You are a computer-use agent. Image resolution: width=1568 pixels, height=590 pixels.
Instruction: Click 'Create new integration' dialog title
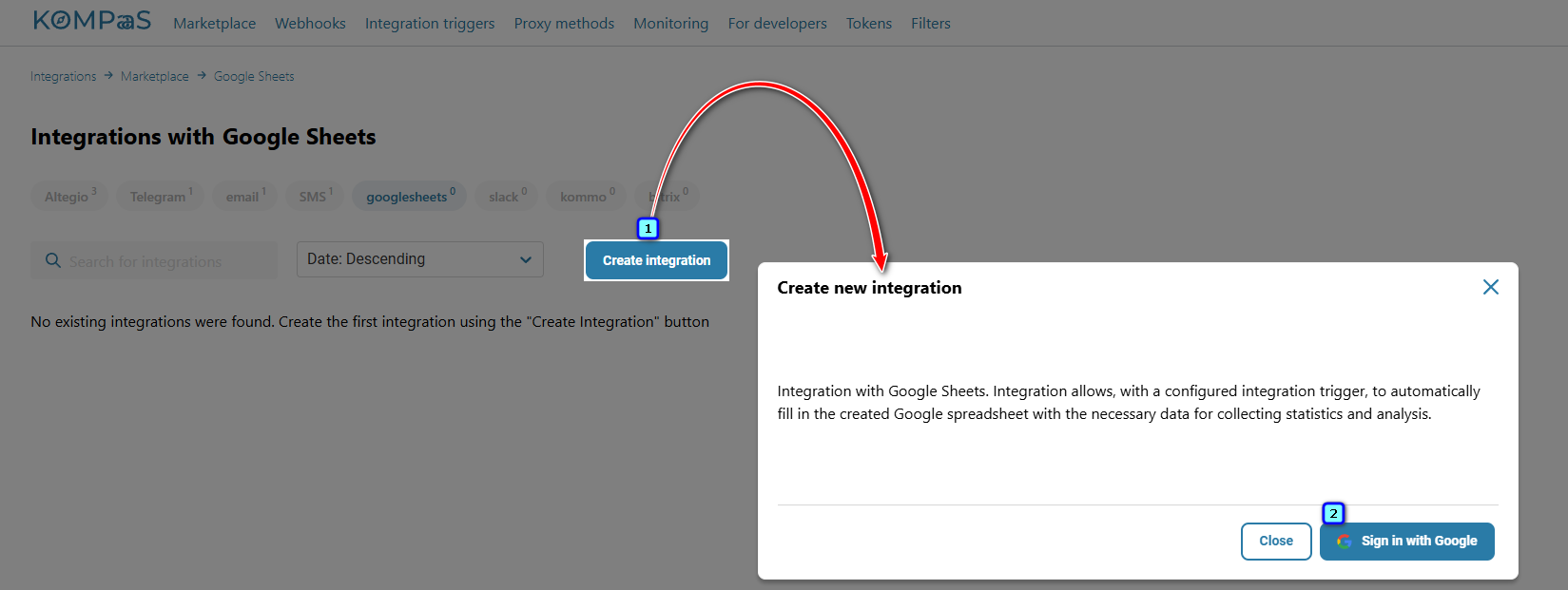point(869,288)
